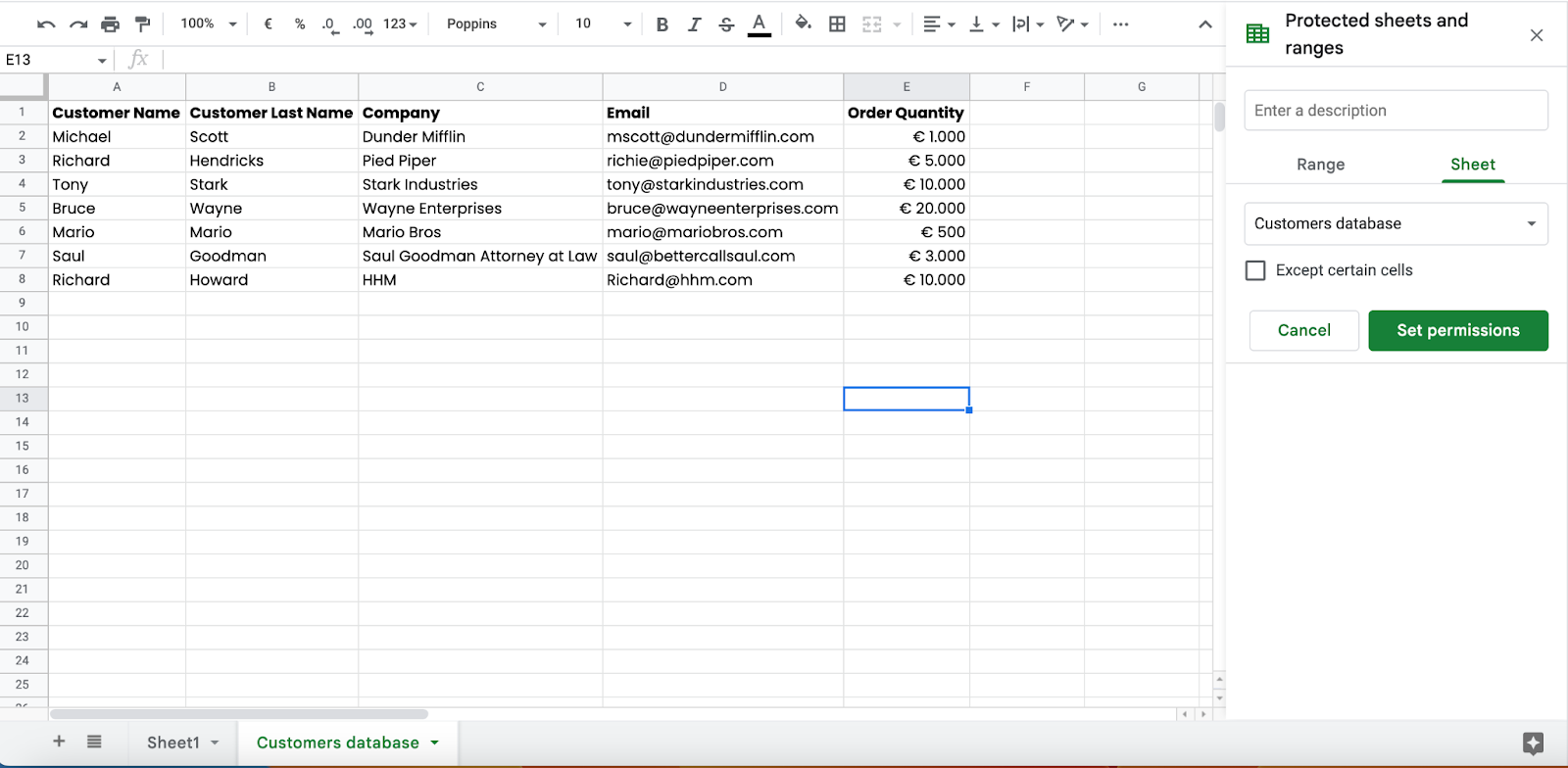Toggle strikethrough formatting
The width and height of the screenshot is (1568, 768).
pyautogui.click(x=726, y=24)
